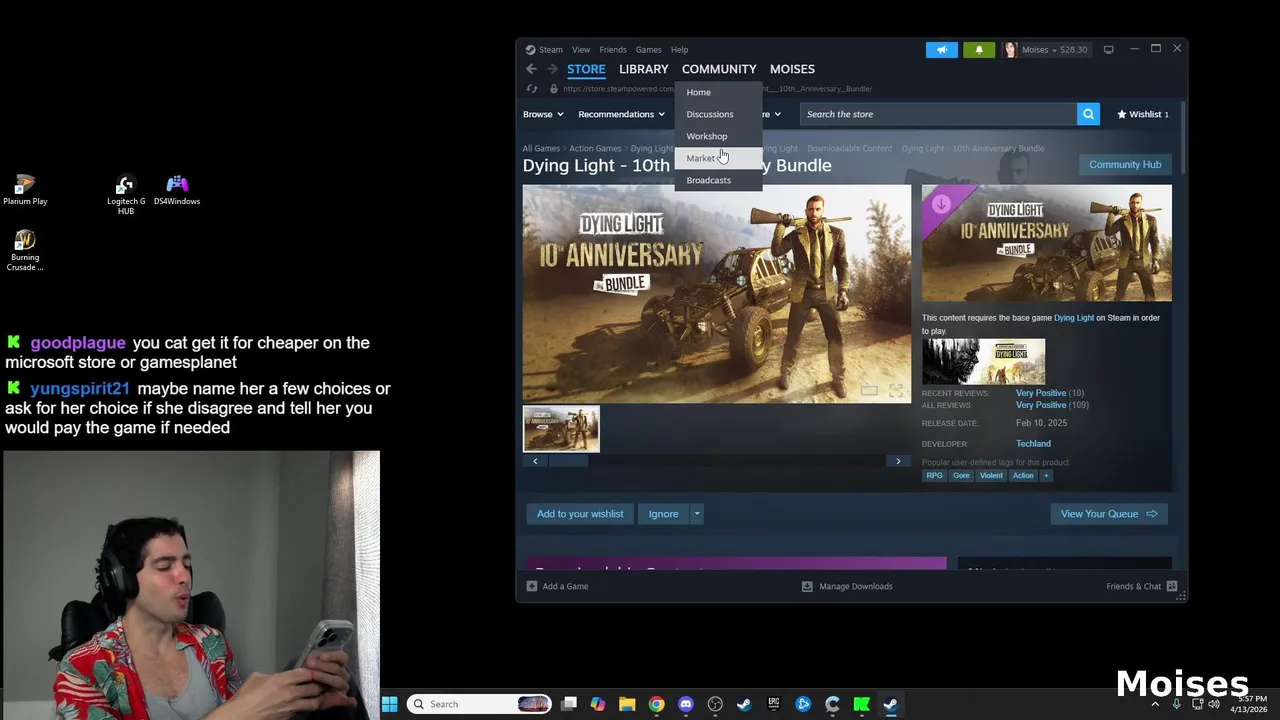Viewport: 1280px width, 720px height.
Task: Click the Add a Game plus icon
Action: click(x=532, y=586)
